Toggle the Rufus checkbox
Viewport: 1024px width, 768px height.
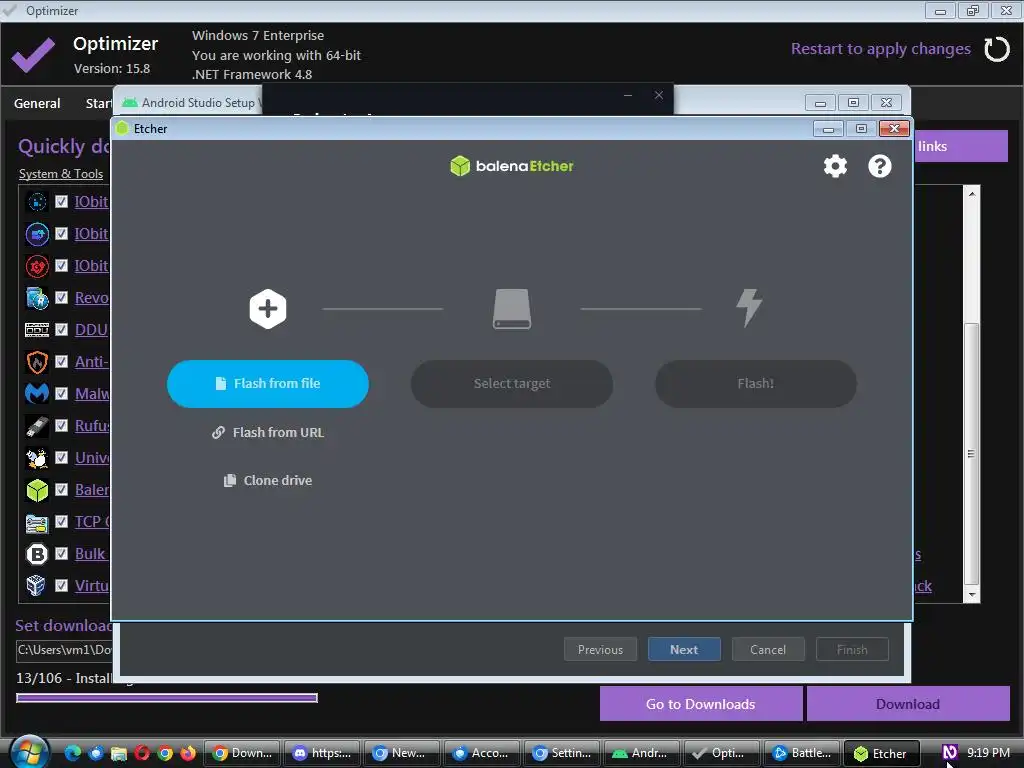[x=61, y=425]
